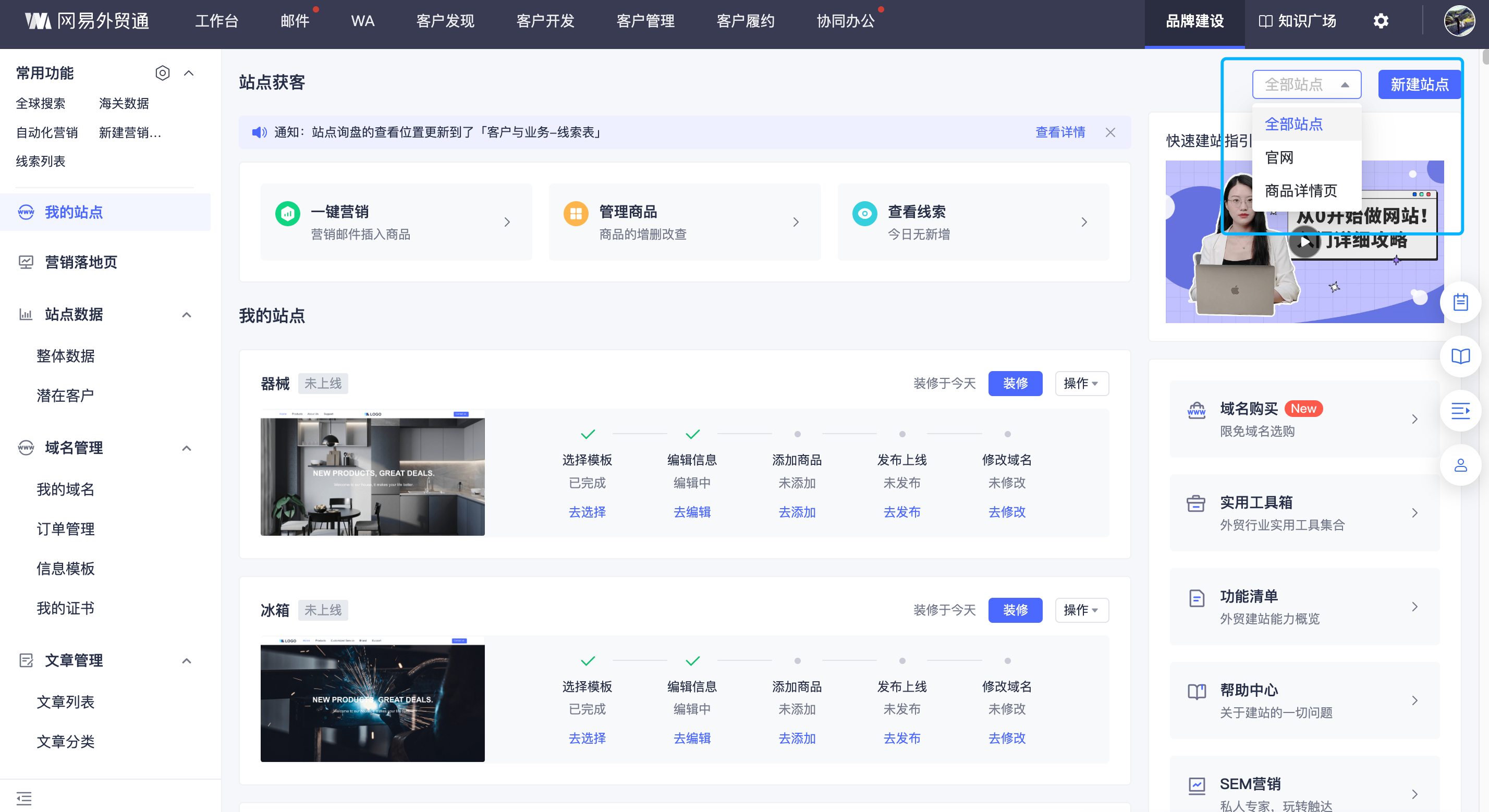Open the floating book guide icon
Viewport: 1489px width, 812px height.
point(1460,356)
